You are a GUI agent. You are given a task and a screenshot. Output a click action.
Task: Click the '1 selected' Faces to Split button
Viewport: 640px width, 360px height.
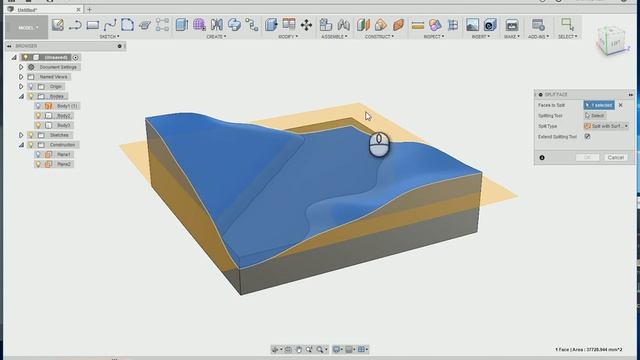[599, 105]
